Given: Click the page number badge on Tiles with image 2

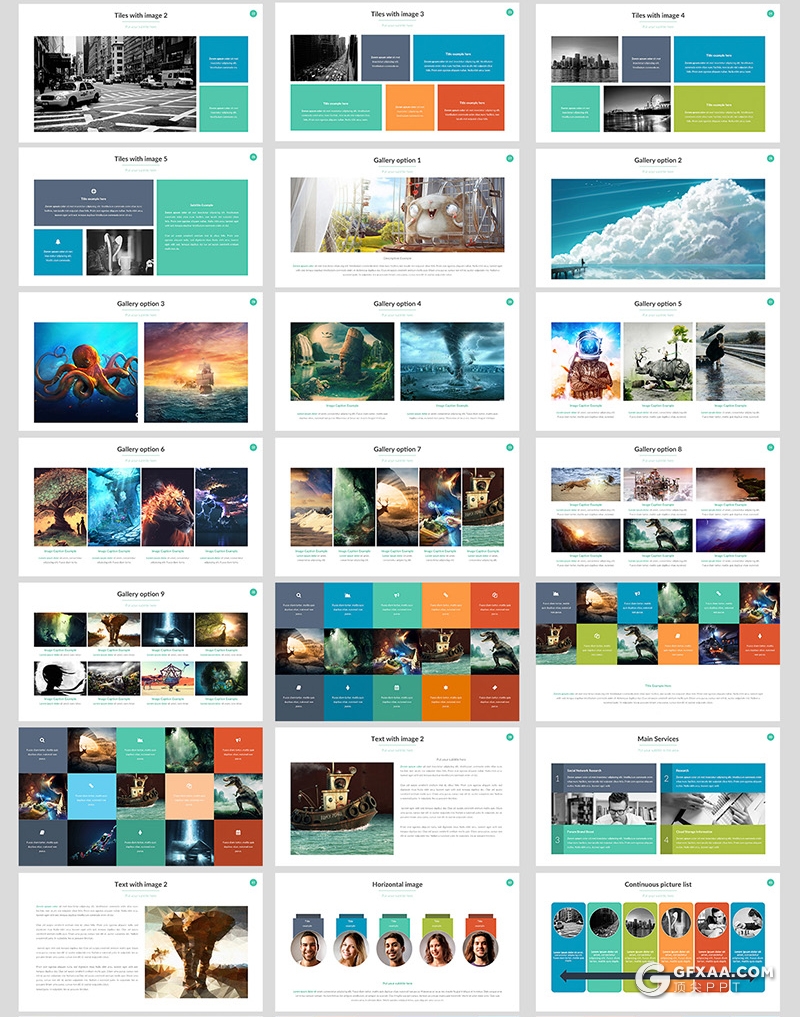Looking at the screenshot, I should (253, 14).
